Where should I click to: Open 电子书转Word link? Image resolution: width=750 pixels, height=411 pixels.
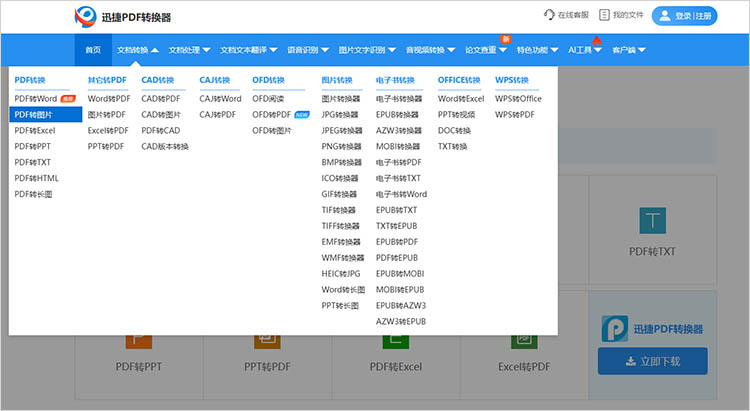pos(401,194)
